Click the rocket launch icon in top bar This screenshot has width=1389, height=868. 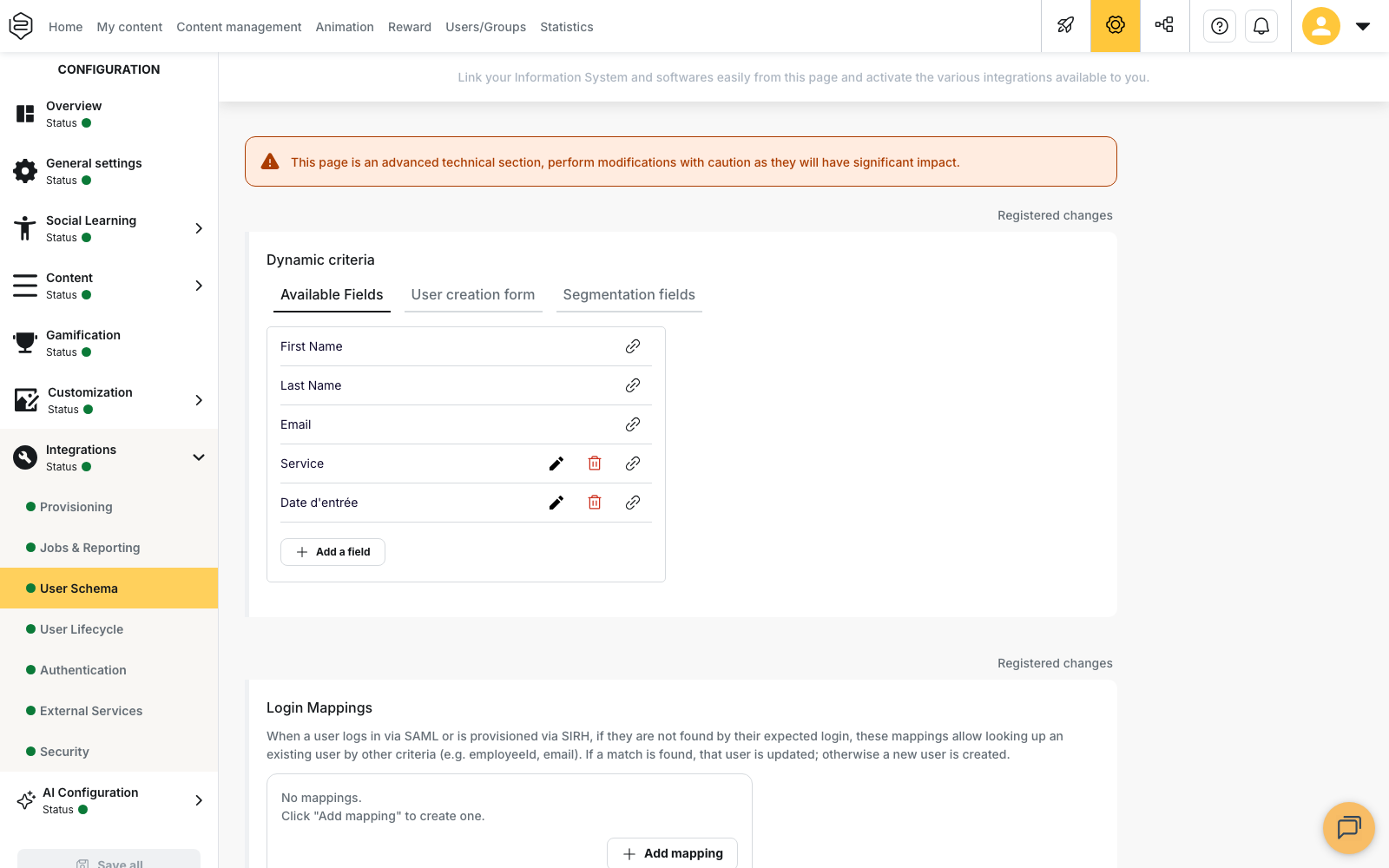[x=1066, y=26]
